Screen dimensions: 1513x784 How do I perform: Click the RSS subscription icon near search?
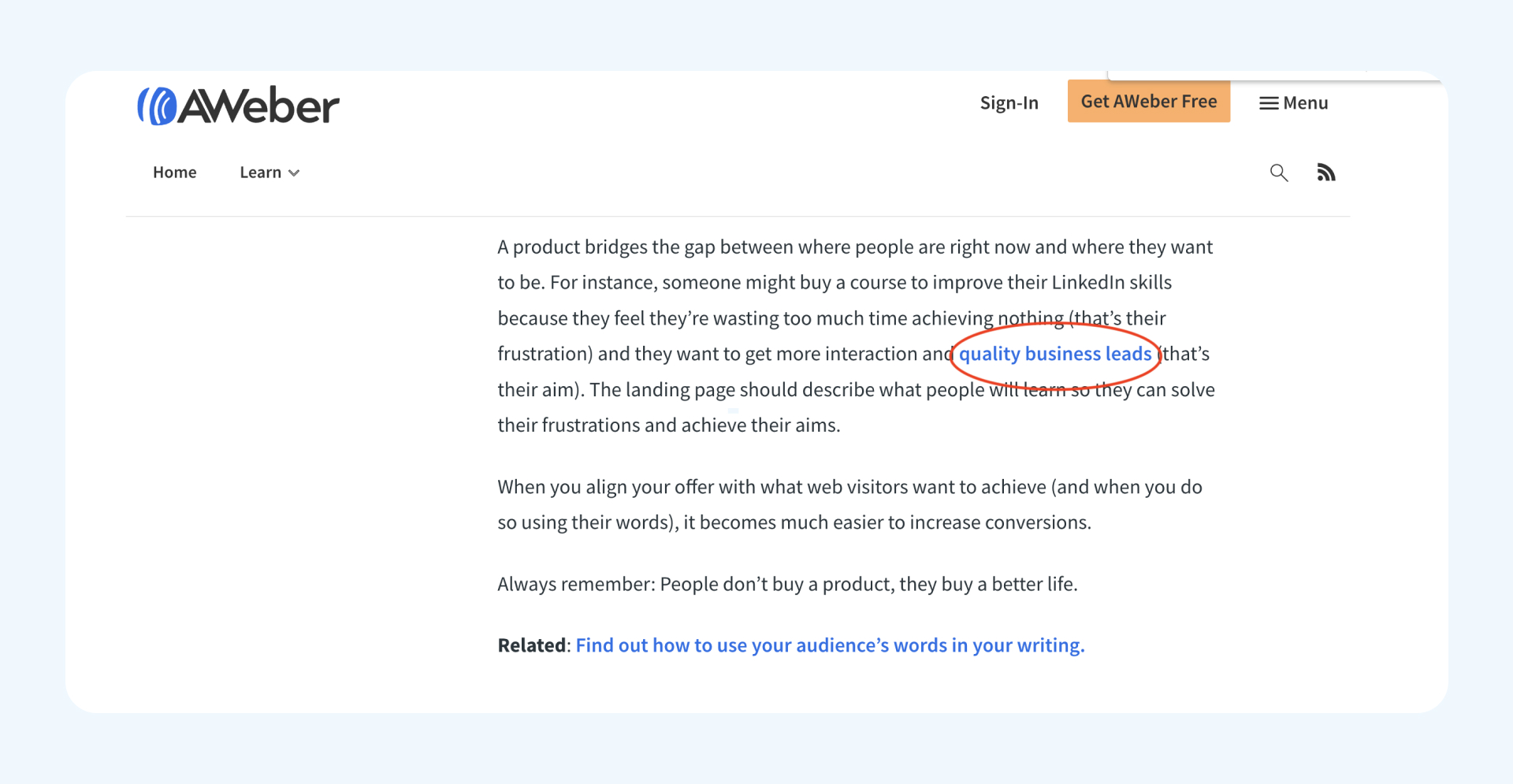pos(1326,172)
